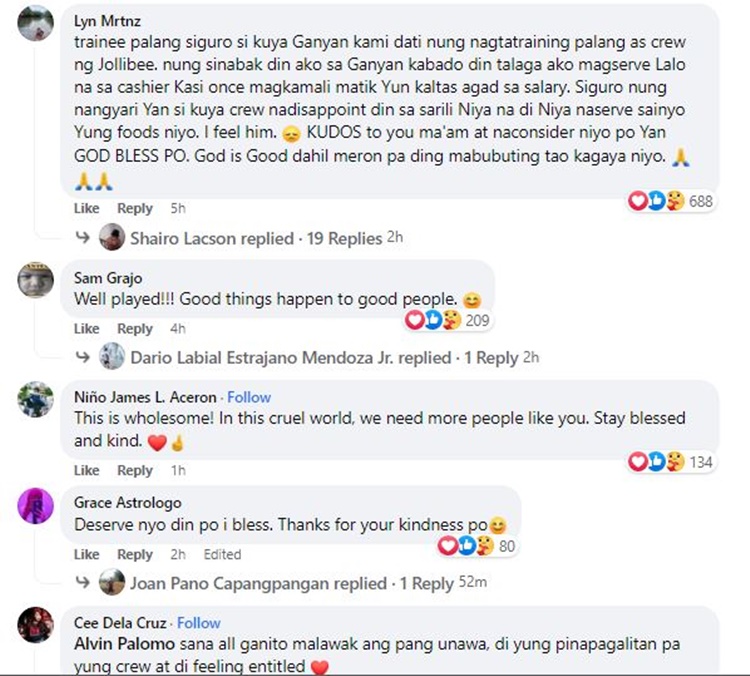The image size is (750, 676).
Task: Open Niño James L. Aceron's avatar
Action: 35,399
